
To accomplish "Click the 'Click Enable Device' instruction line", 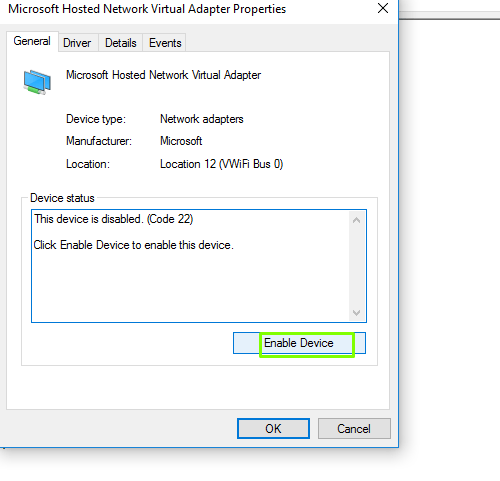I will 134,245.
